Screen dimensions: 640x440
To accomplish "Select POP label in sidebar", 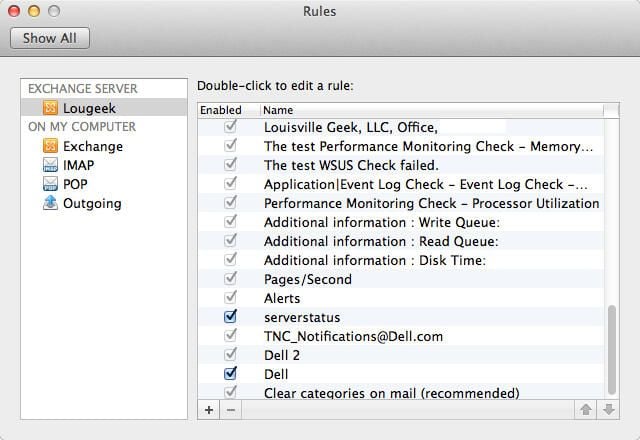I will click(75, 184).
